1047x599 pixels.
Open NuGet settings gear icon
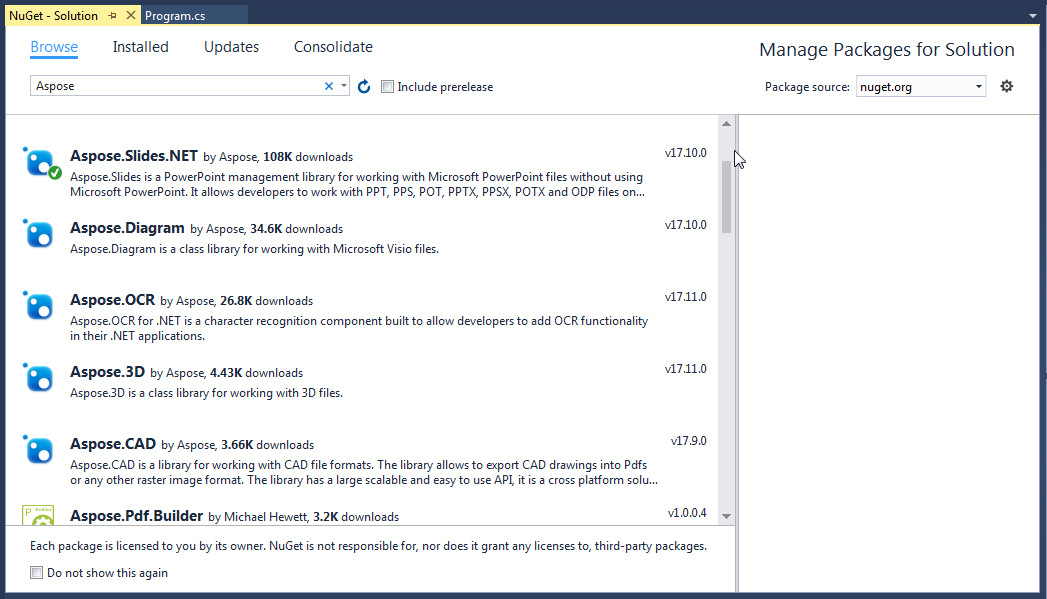pyautogui.click(x=1006, y=86)
